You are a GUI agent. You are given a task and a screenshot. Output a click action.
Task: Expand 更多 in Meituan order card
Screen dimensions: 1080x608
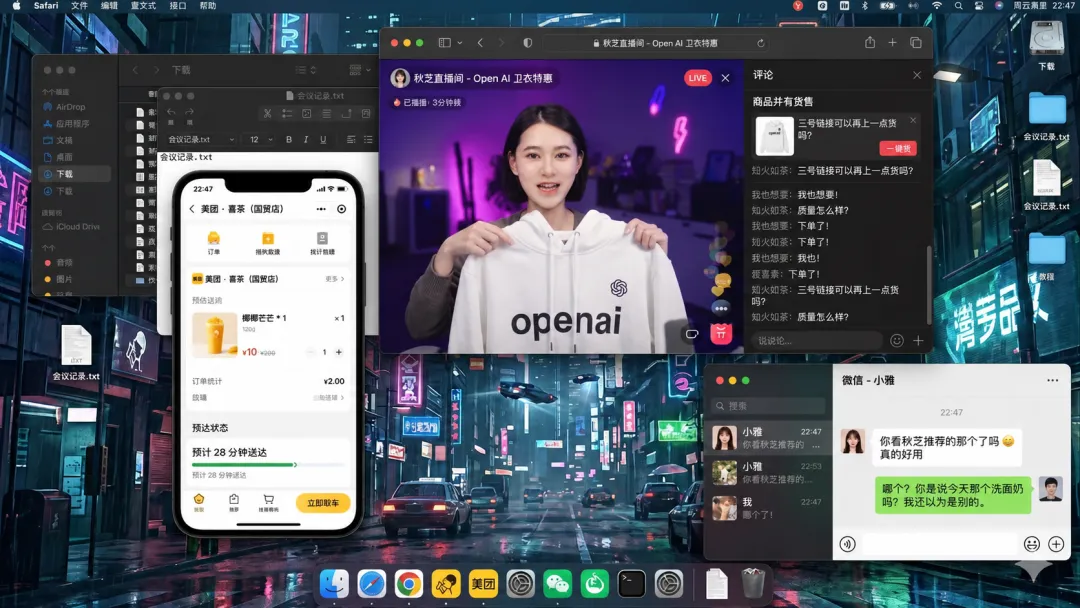(335, 279)
